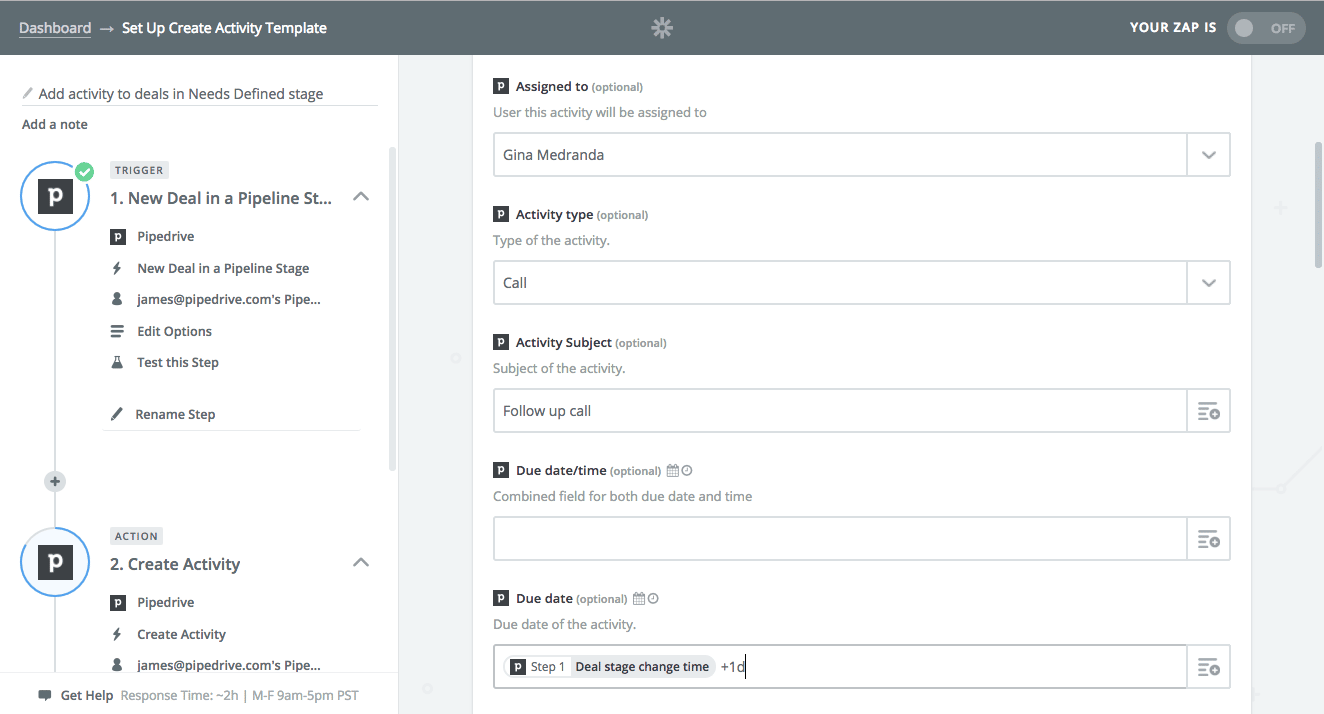Click Get Help link
Viewport: 1324px width, 714px height.
pos(87,695)
